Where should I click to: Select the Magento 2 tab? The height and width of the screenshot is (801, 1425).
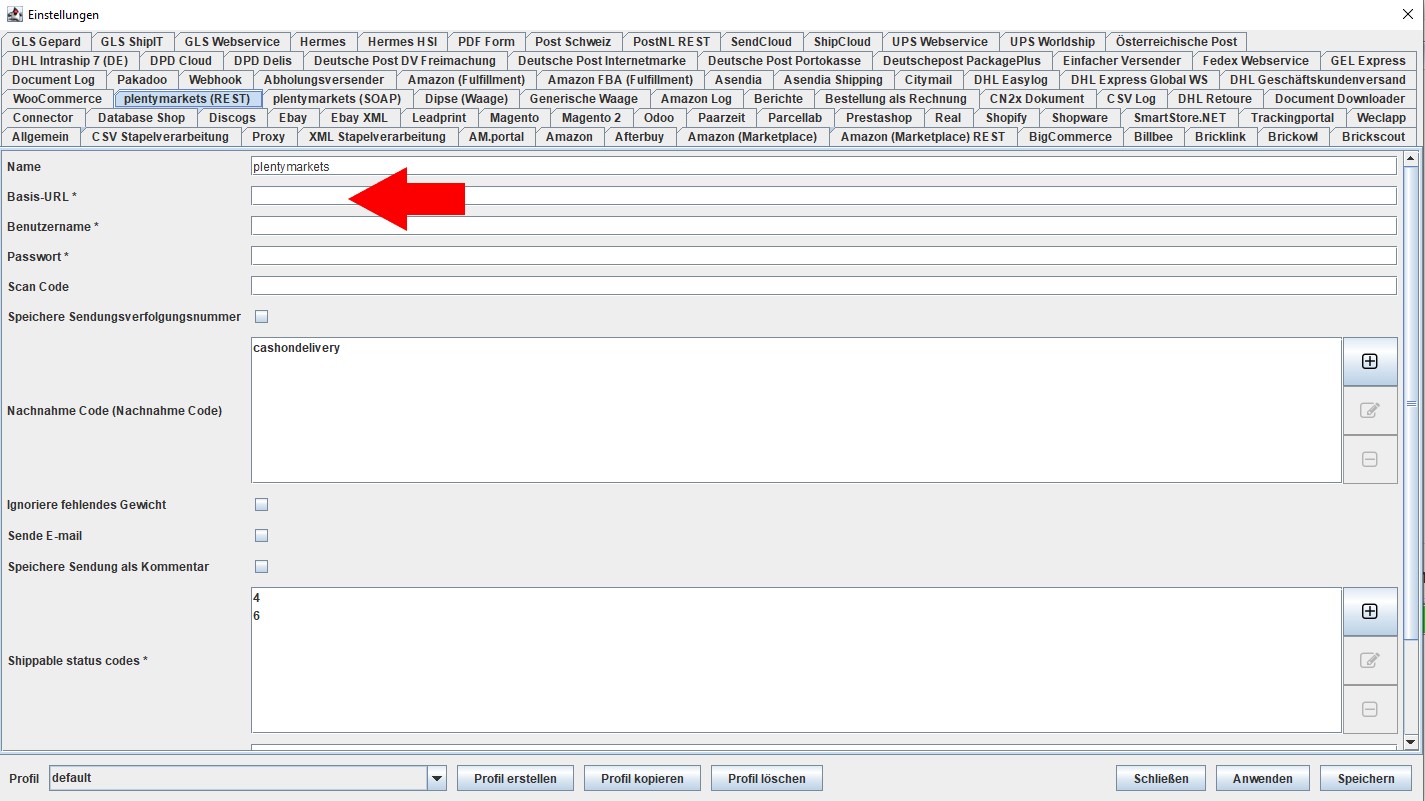coord(591,118)
